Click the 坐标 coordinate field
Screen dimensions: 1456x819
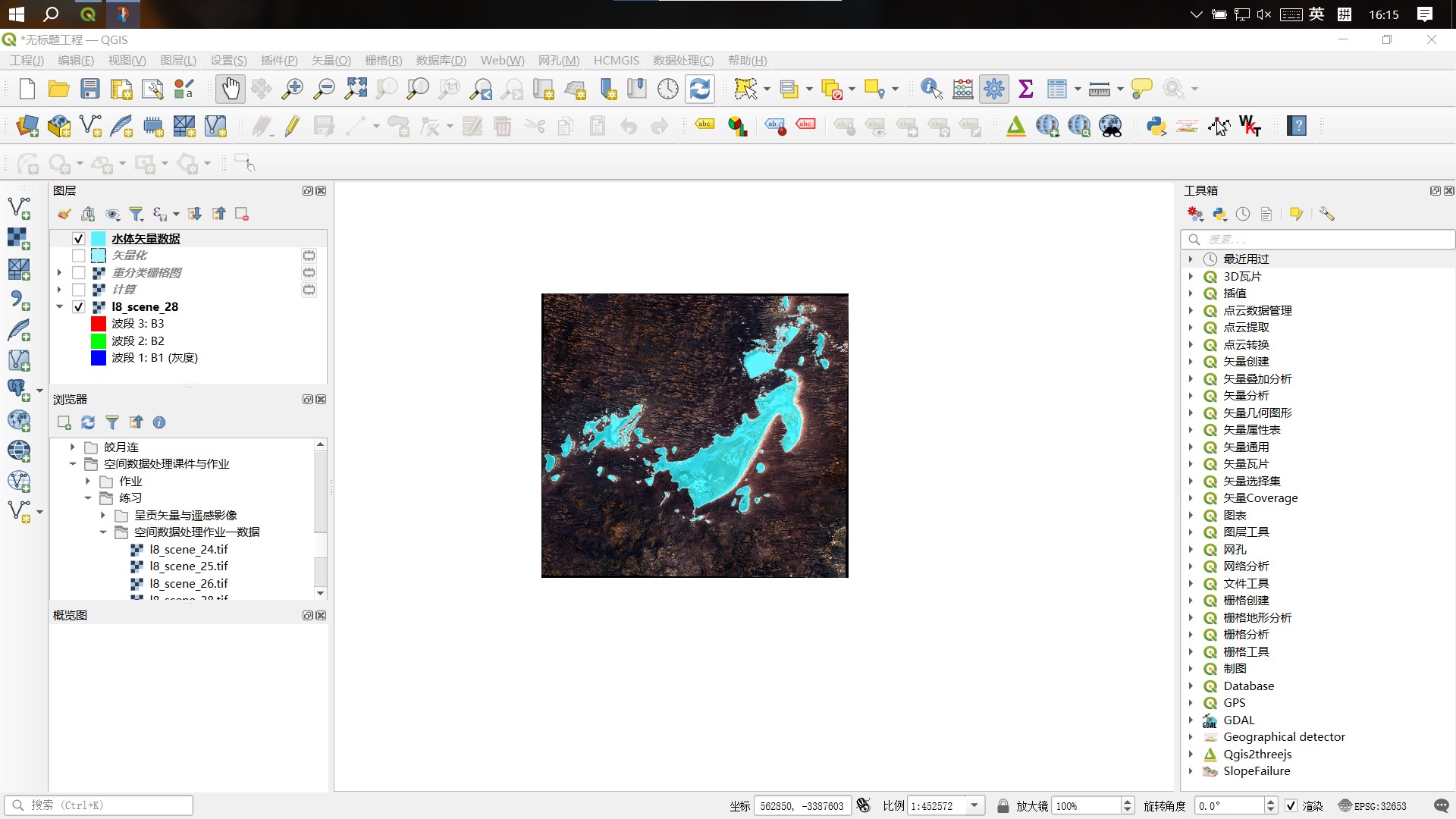click(x=802, y=805)
